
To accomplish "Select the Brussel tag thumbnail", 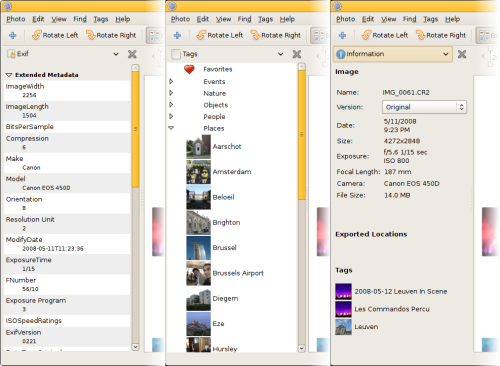I will click(199, 248).
